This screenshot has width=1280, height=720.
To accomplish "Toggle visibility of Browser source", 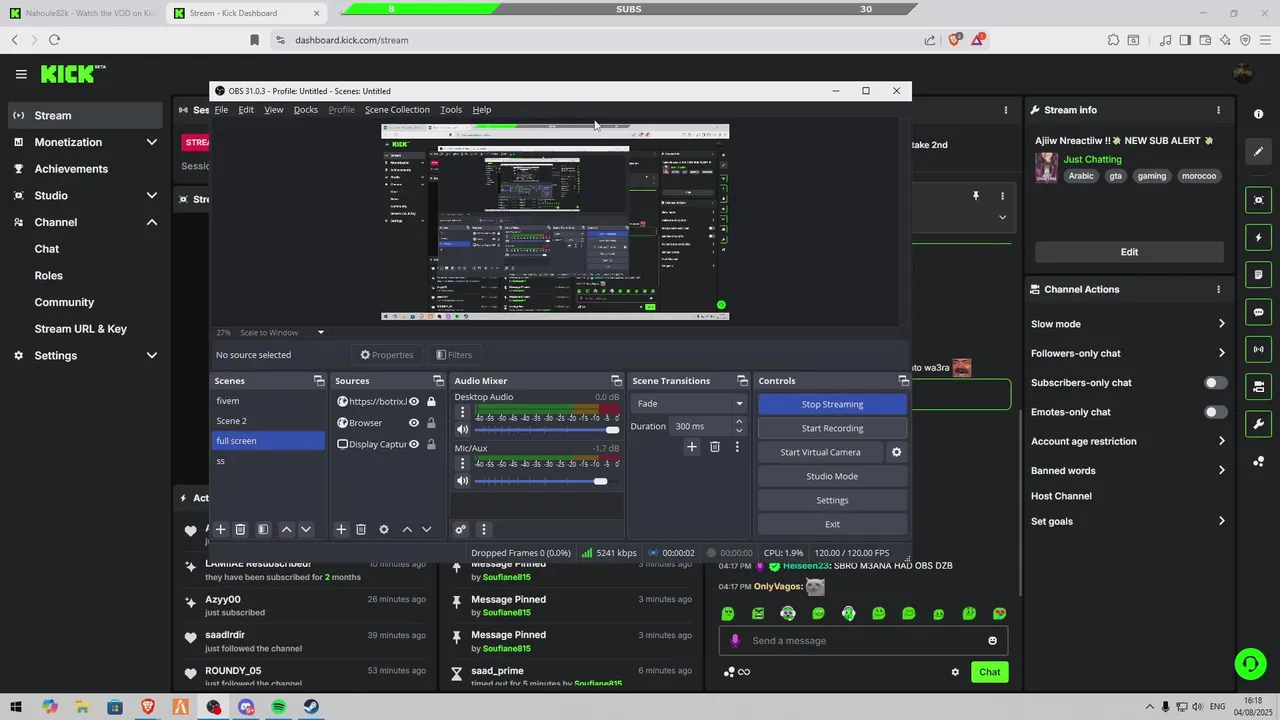I will (x=414, y=423).
